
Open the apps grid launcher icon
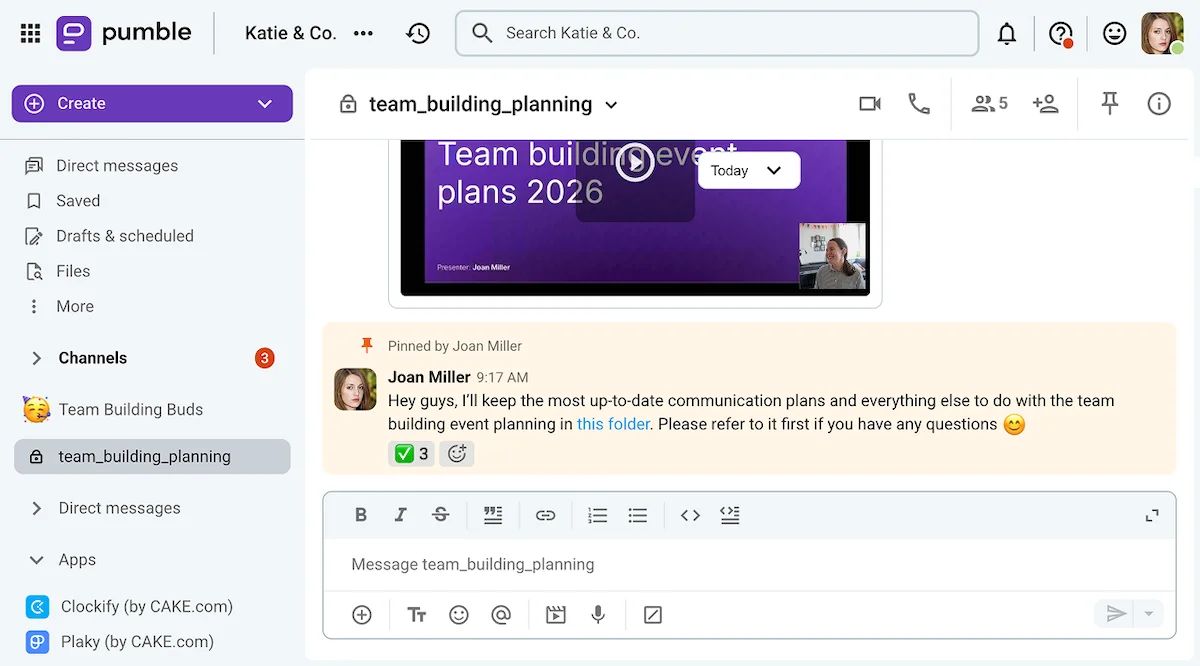point(30,33)
